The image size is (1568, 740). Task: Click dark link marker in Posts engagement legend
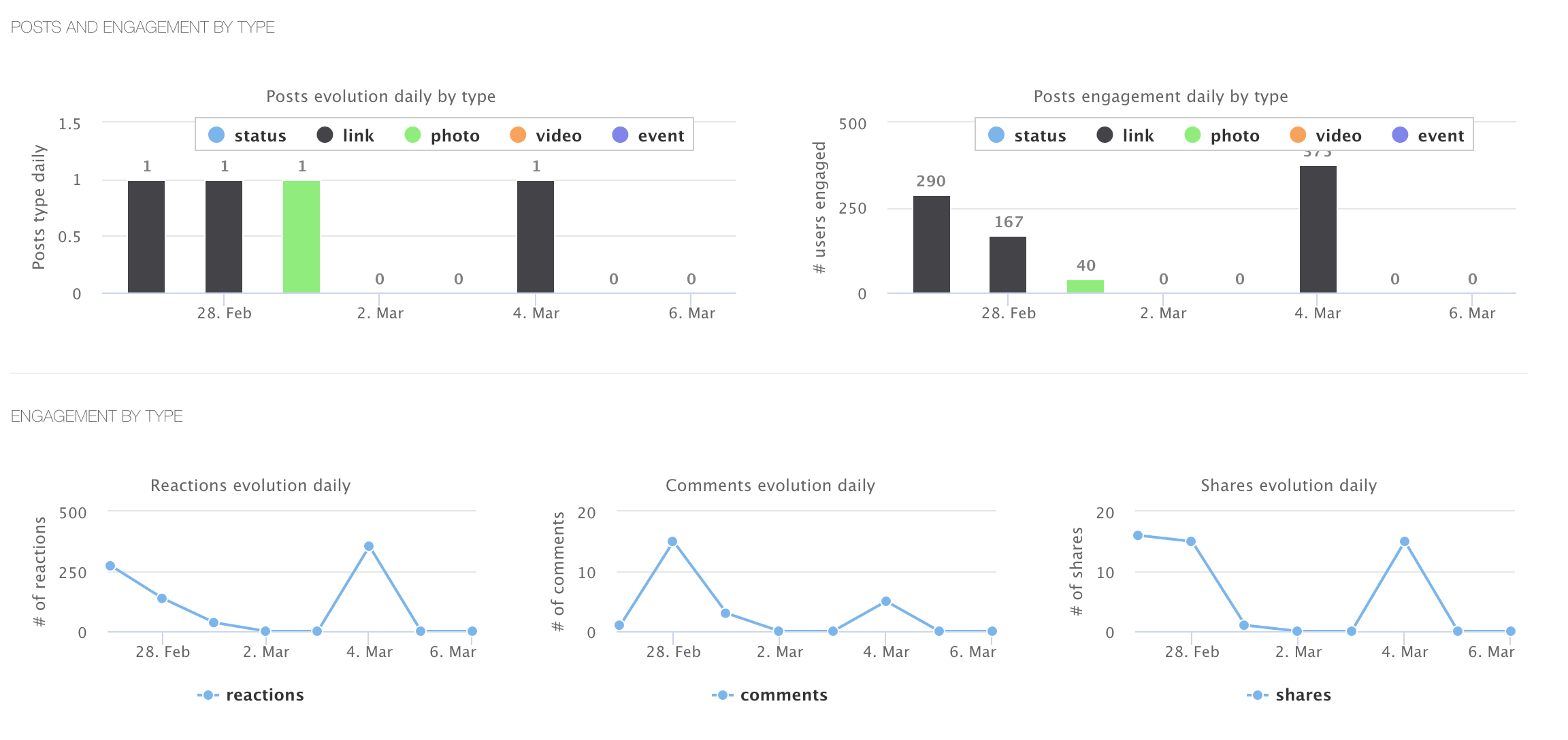[x=1105, y=135]
